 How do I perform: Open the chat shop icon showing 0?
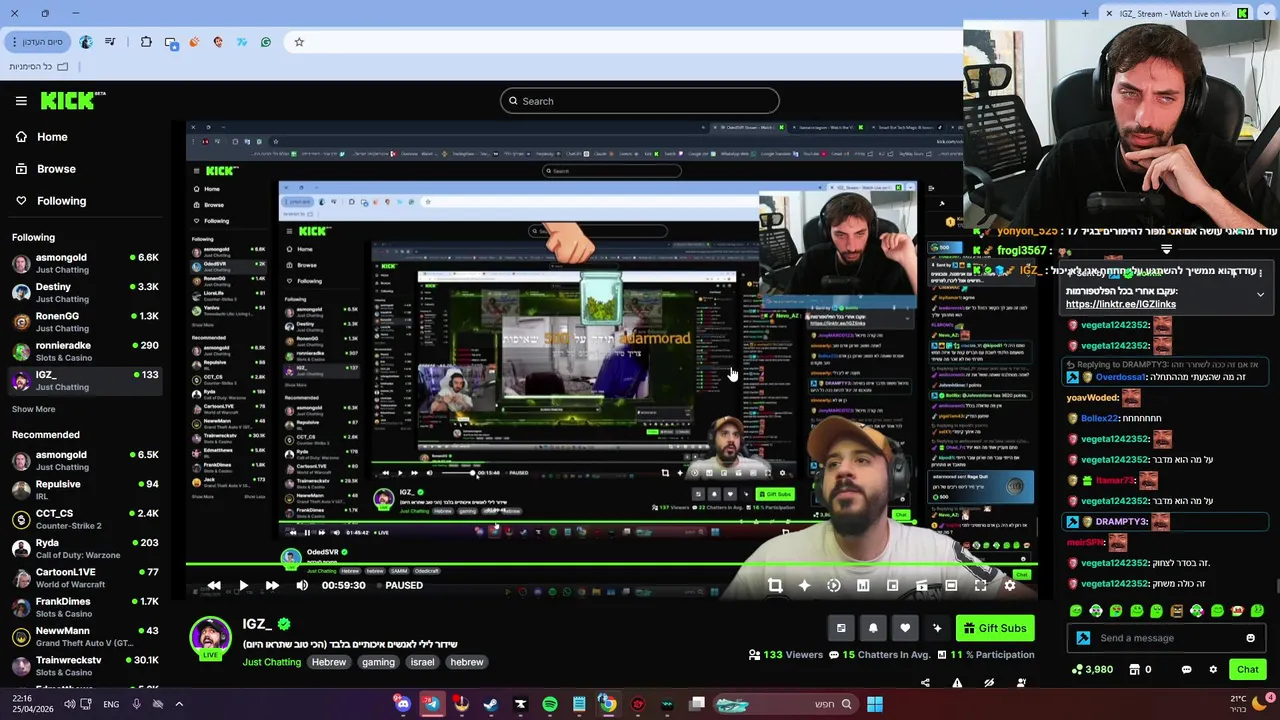tap(1140, 670)
